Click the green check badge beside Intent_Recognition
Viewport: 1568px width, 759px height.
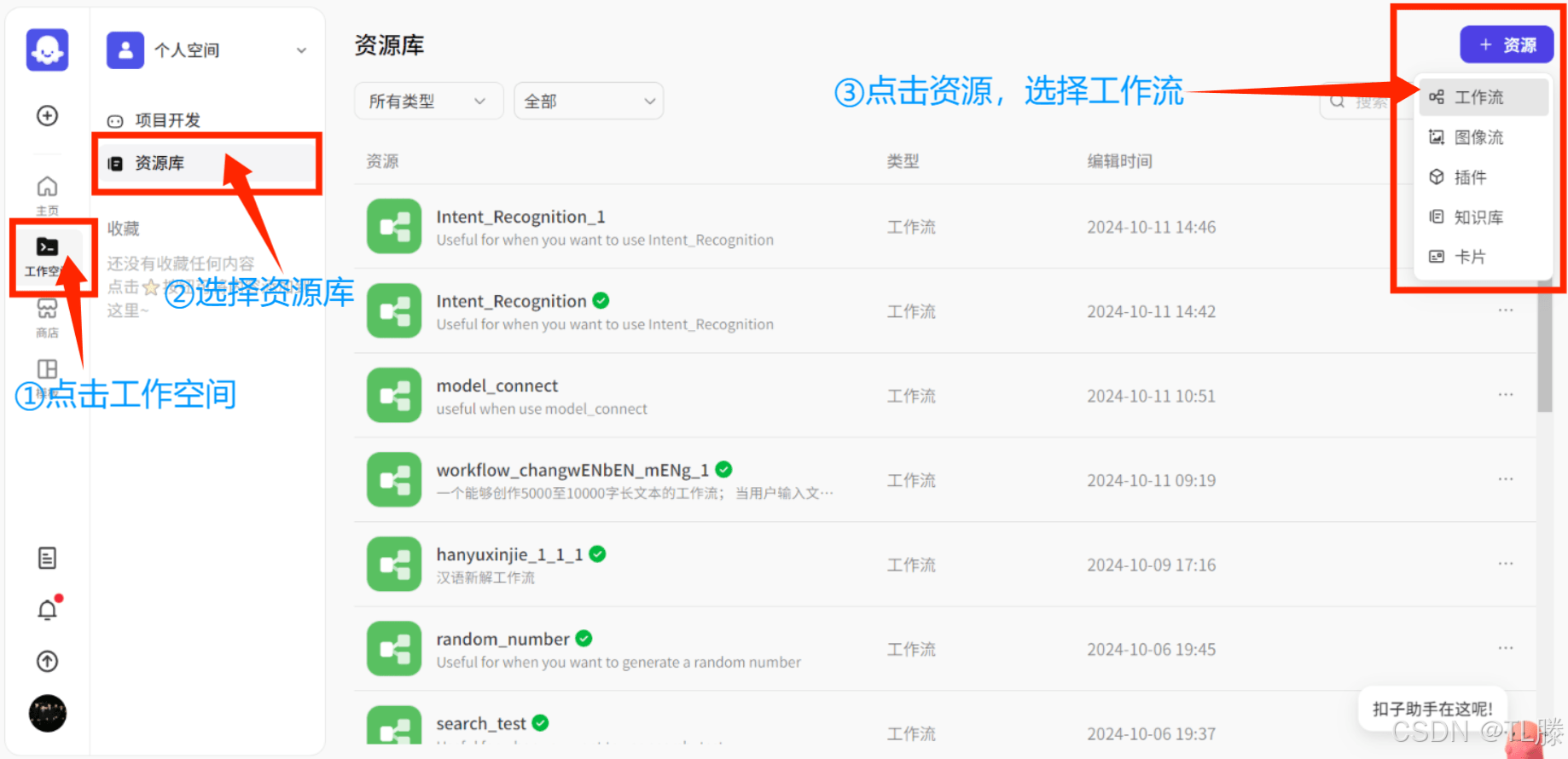601,300
